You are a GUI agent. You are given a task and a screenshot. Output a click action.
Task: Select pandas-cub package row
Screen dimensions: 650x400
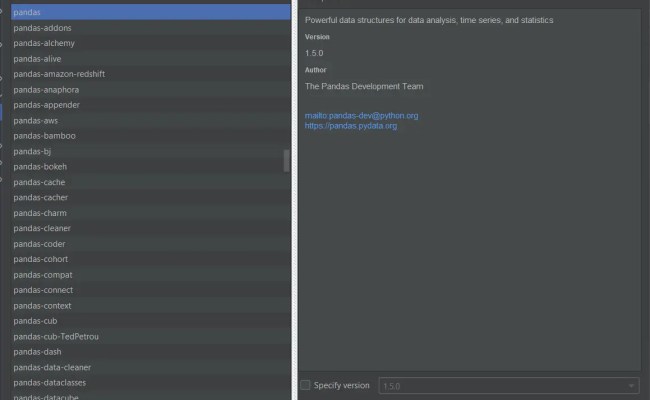tap(150, 321)
